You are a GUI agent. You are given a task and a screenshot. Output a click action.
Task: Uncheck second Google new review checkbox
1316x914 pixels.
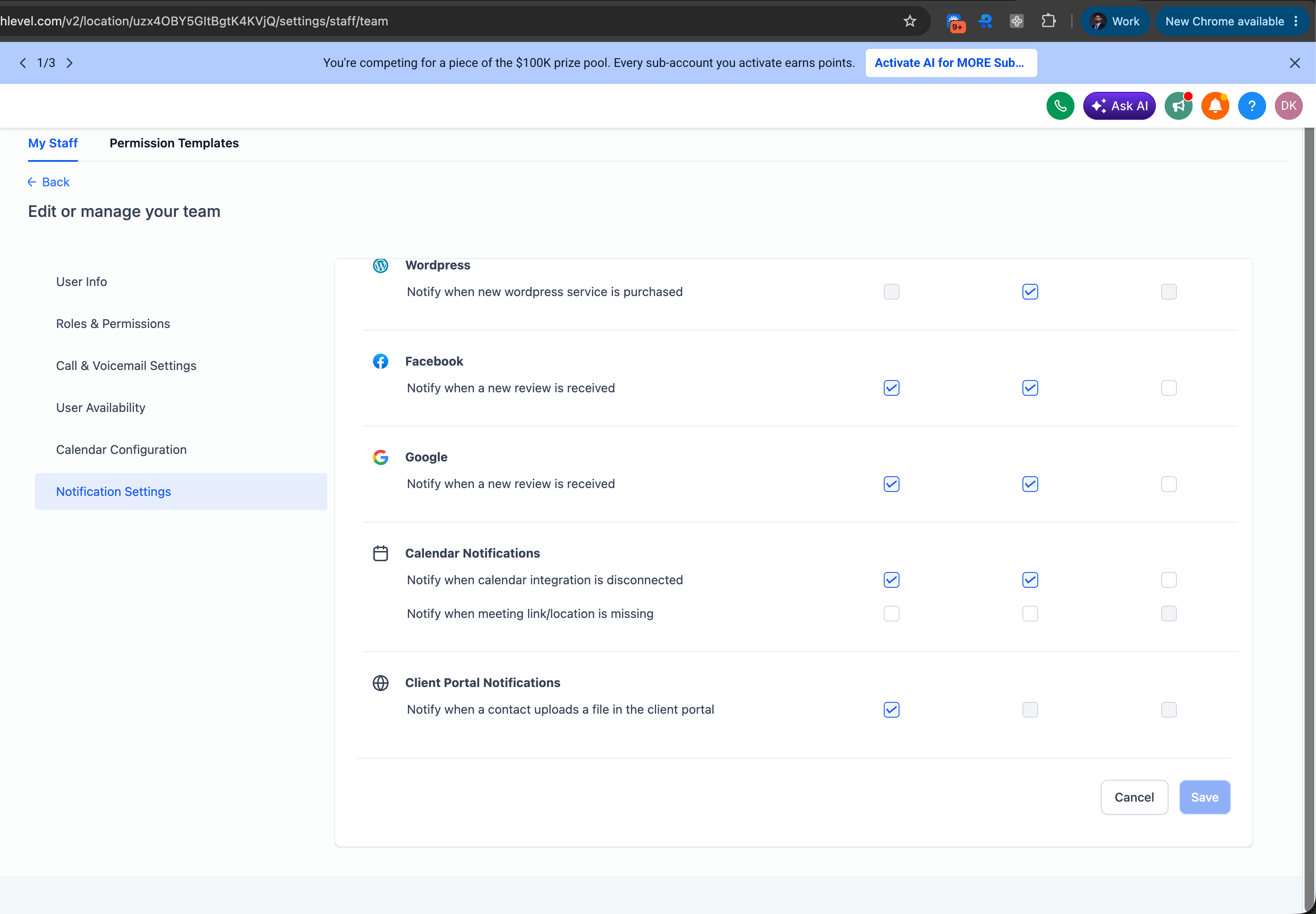(x=1030, y=485)
